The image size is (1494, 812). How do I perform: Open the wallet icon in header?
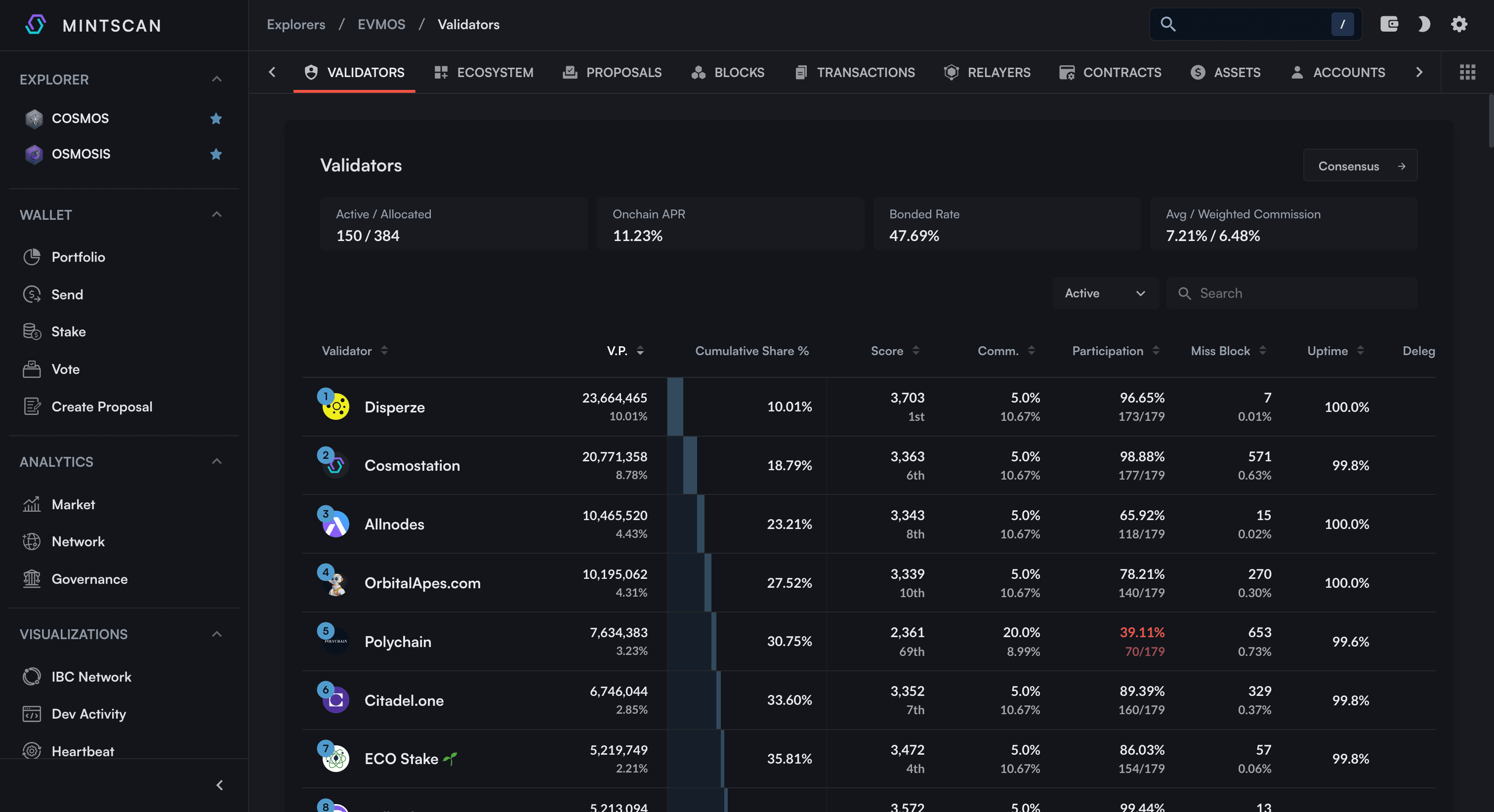tap(1389, 24)
